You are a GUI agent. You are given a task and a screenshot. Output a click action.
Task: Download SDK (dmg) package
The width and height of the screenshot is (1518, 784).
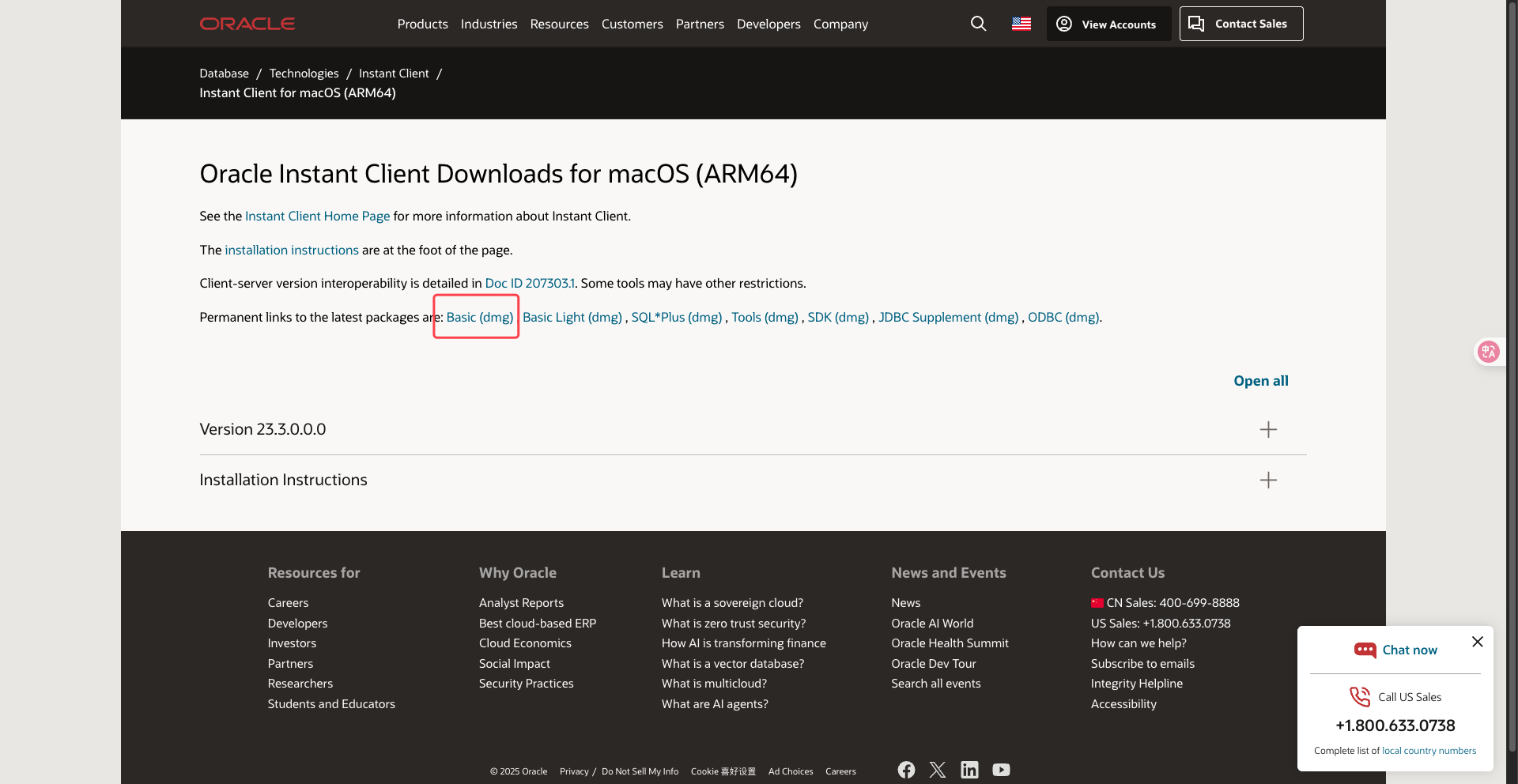(x=838, y=318)
